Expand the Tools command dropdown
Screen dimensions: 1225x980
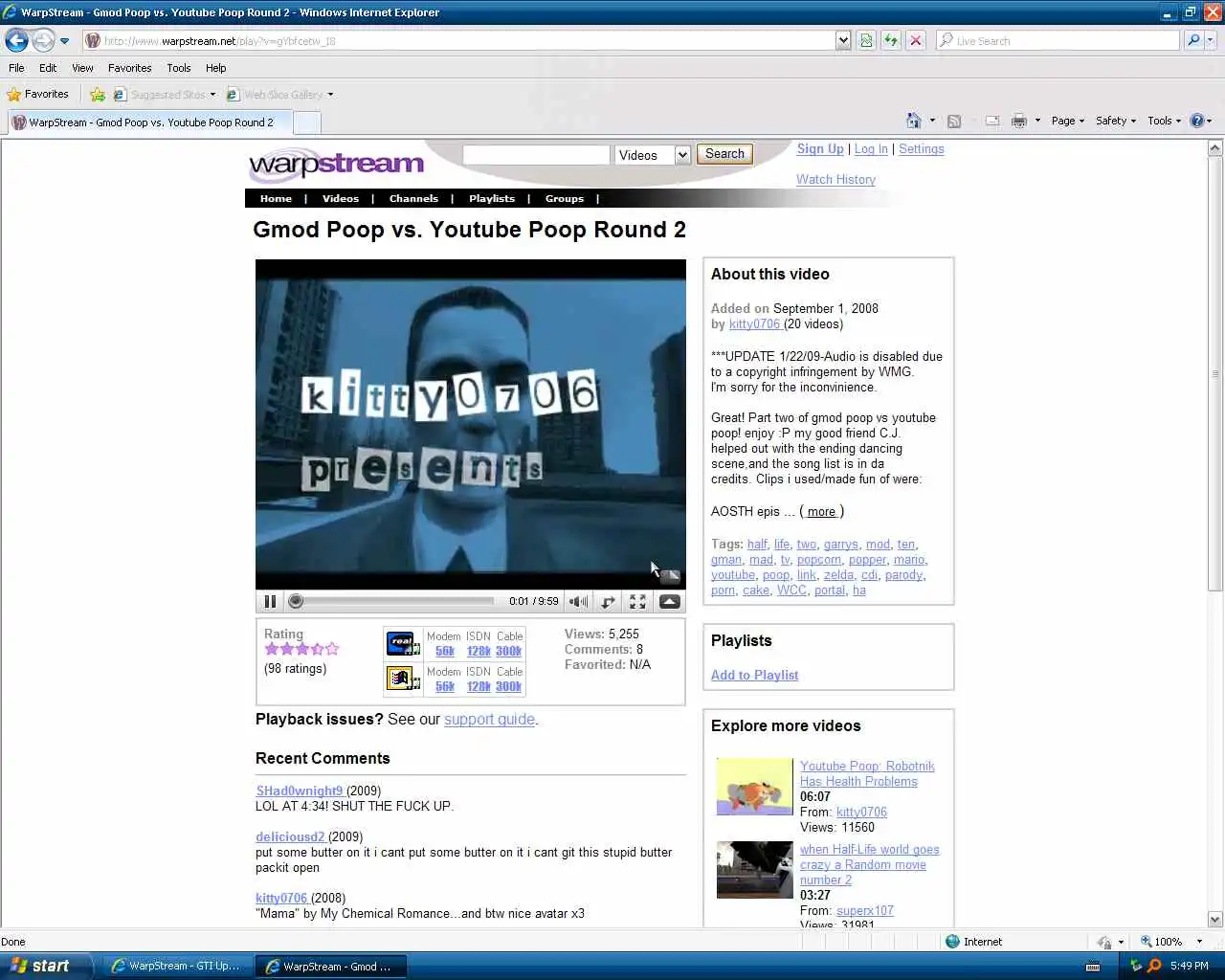coord(1165,121)
